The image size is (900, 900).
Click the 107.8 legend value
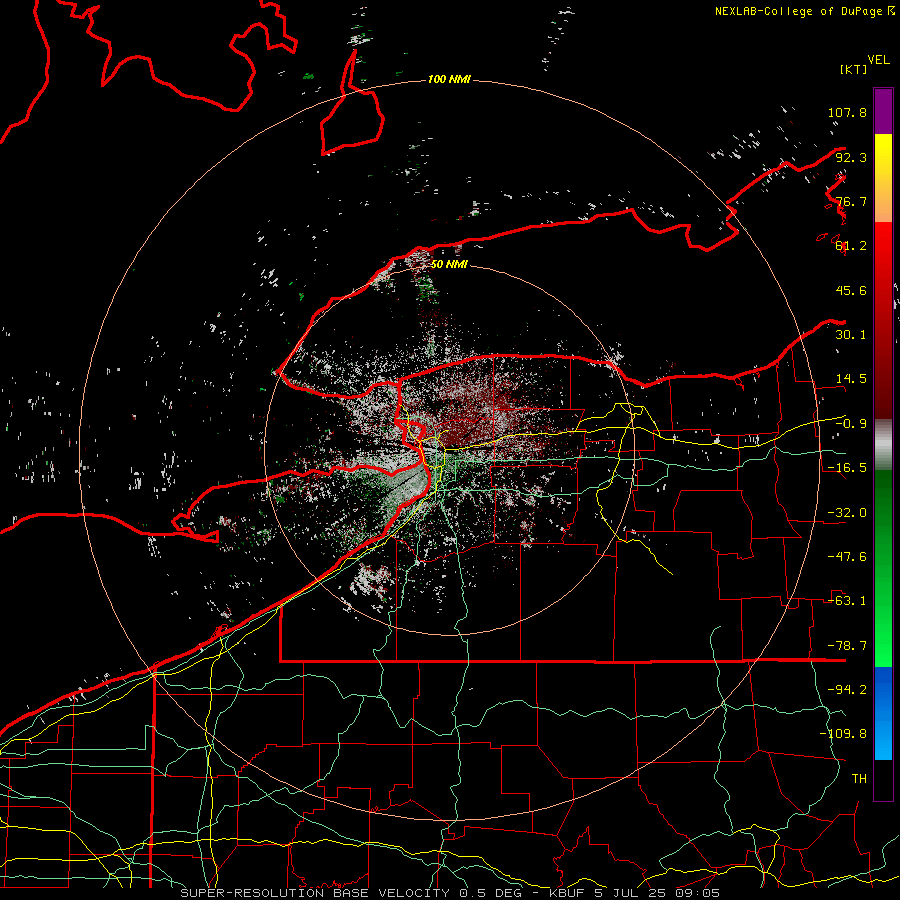847,112
